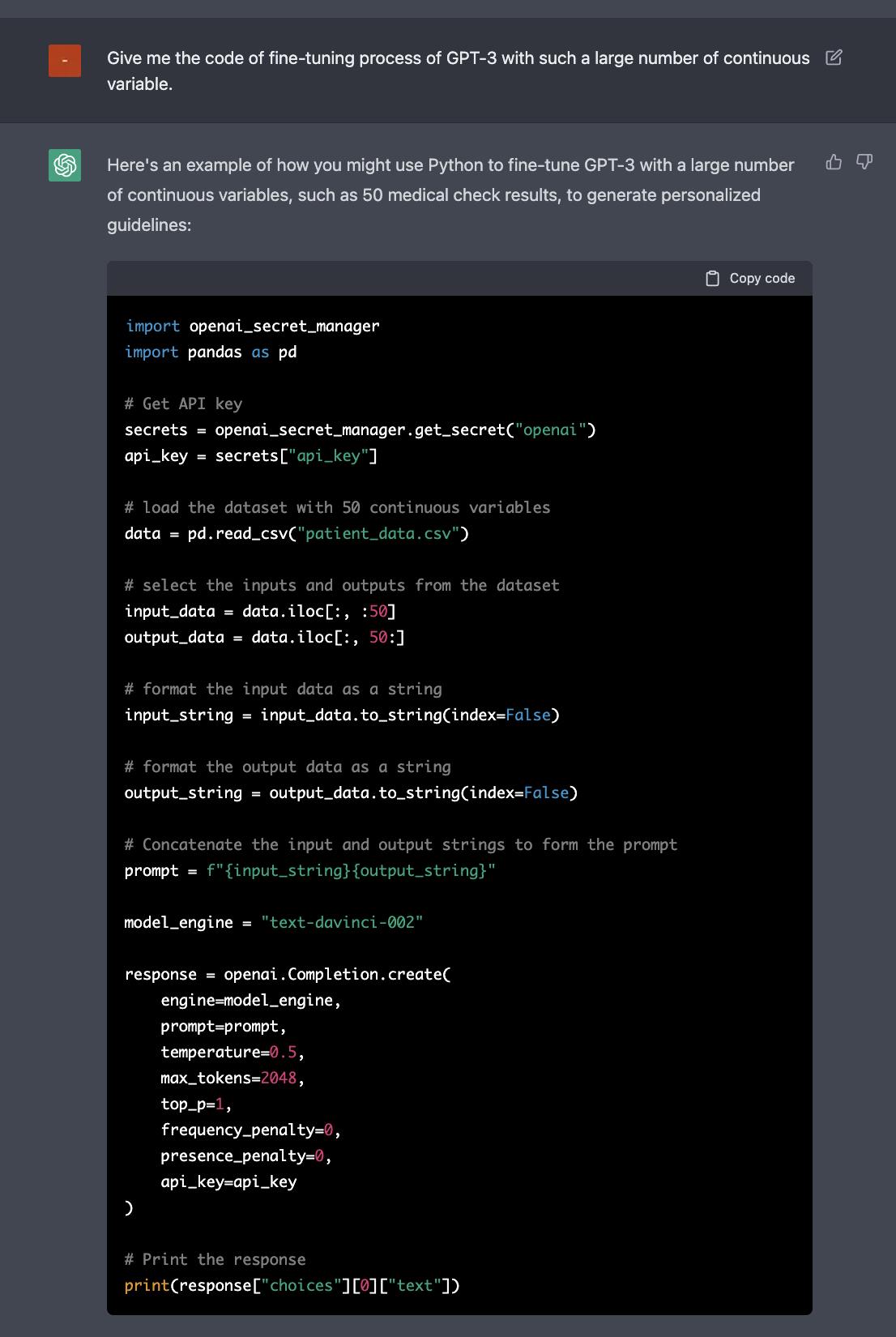896x1337 pixels.
Task: Click the line "import pandas as pd"
Action: (211, 352)
